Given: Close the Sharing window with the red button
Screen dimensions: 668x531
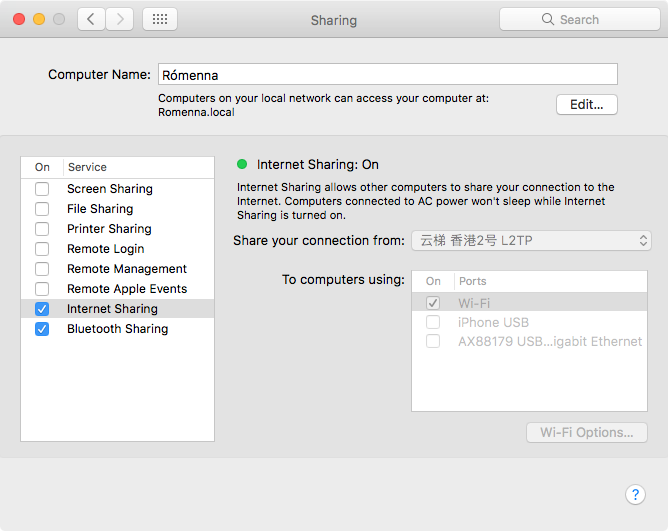Looking at the screenshot, I should (19, 19).
